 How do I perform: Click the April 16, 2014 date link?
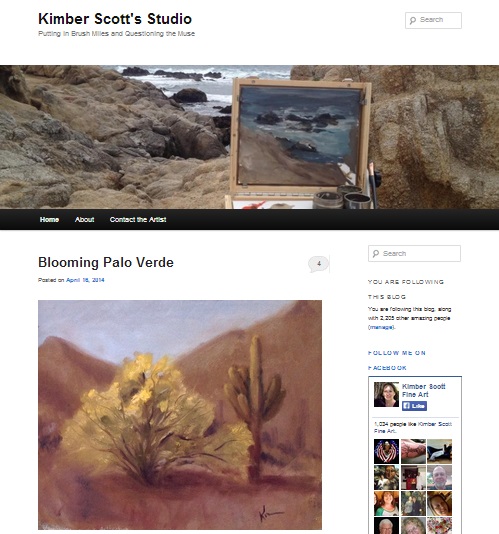pos(85,280)
